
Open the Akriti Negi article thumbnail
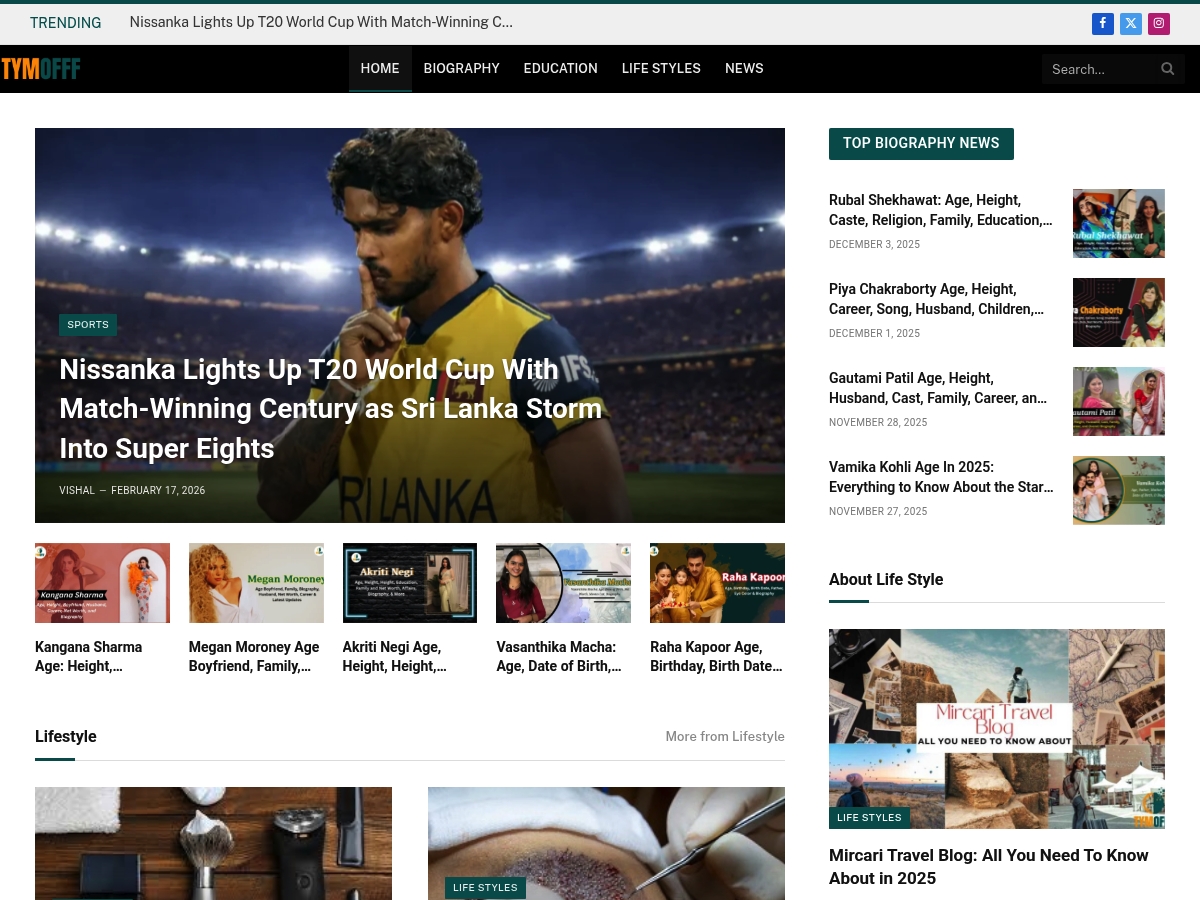pos(410,583)
